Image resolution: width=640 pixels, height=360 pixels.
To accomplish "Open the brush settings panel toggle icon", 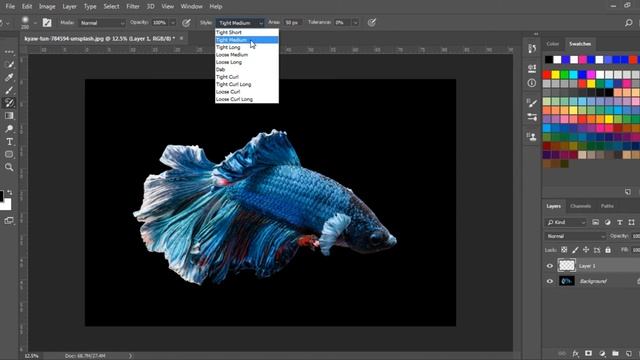I will (x=47, y=23).
